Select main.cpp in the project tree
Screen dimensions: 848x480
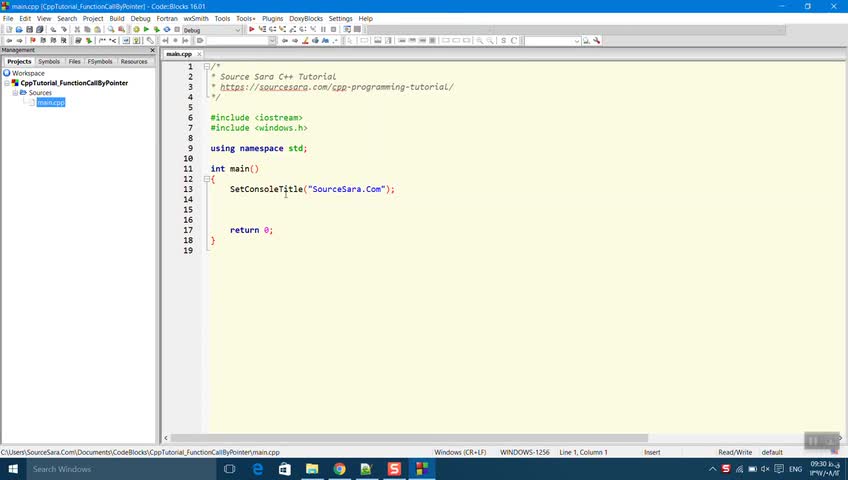pos(51,102)
